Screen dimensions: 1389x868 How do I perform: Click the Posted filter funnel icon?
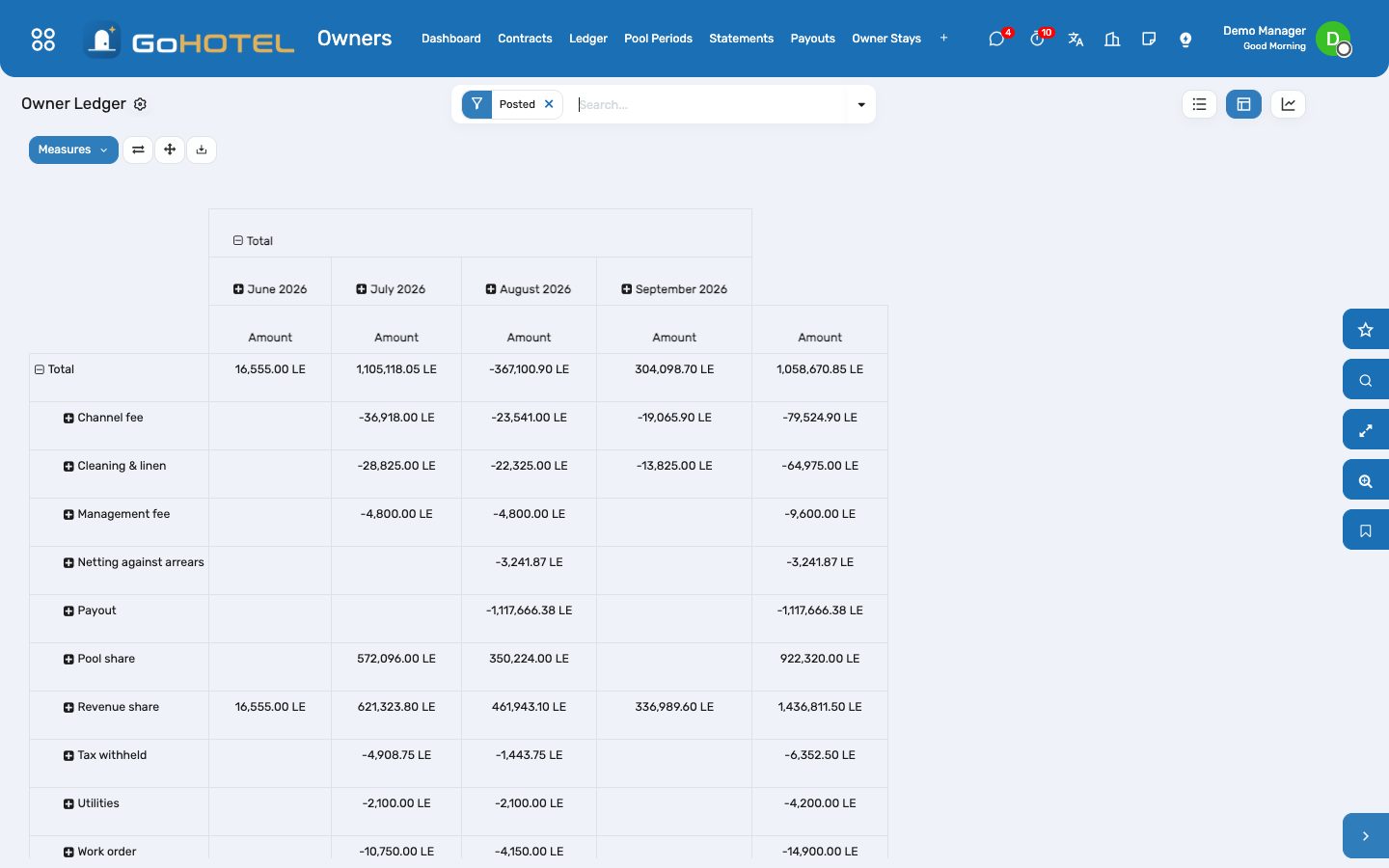tap(477, 104)
